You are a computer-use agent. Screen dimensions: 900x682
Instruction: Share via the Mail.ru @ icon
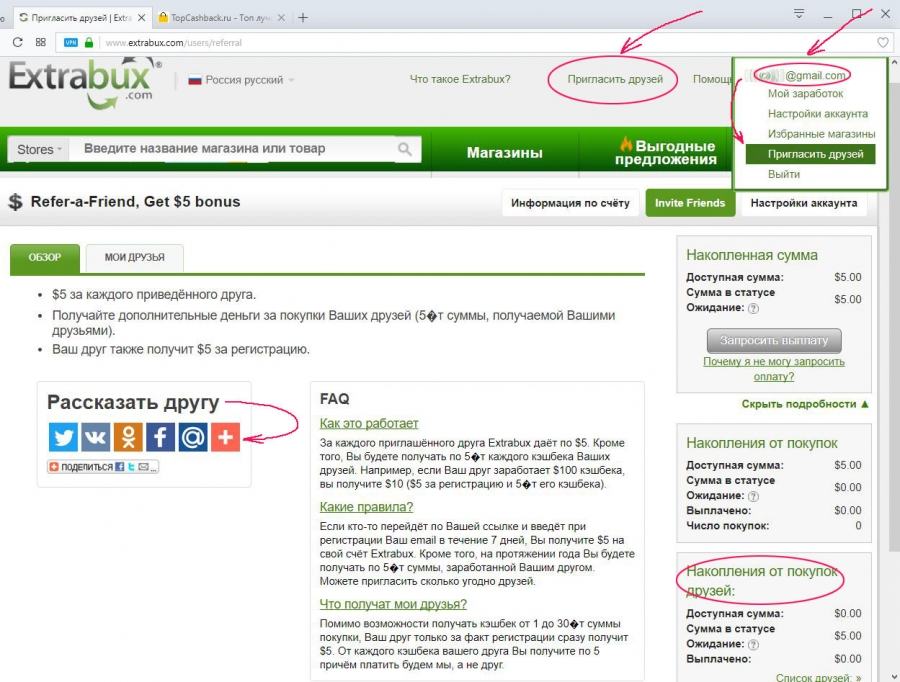pyautogui.click(x=193, y=437)
